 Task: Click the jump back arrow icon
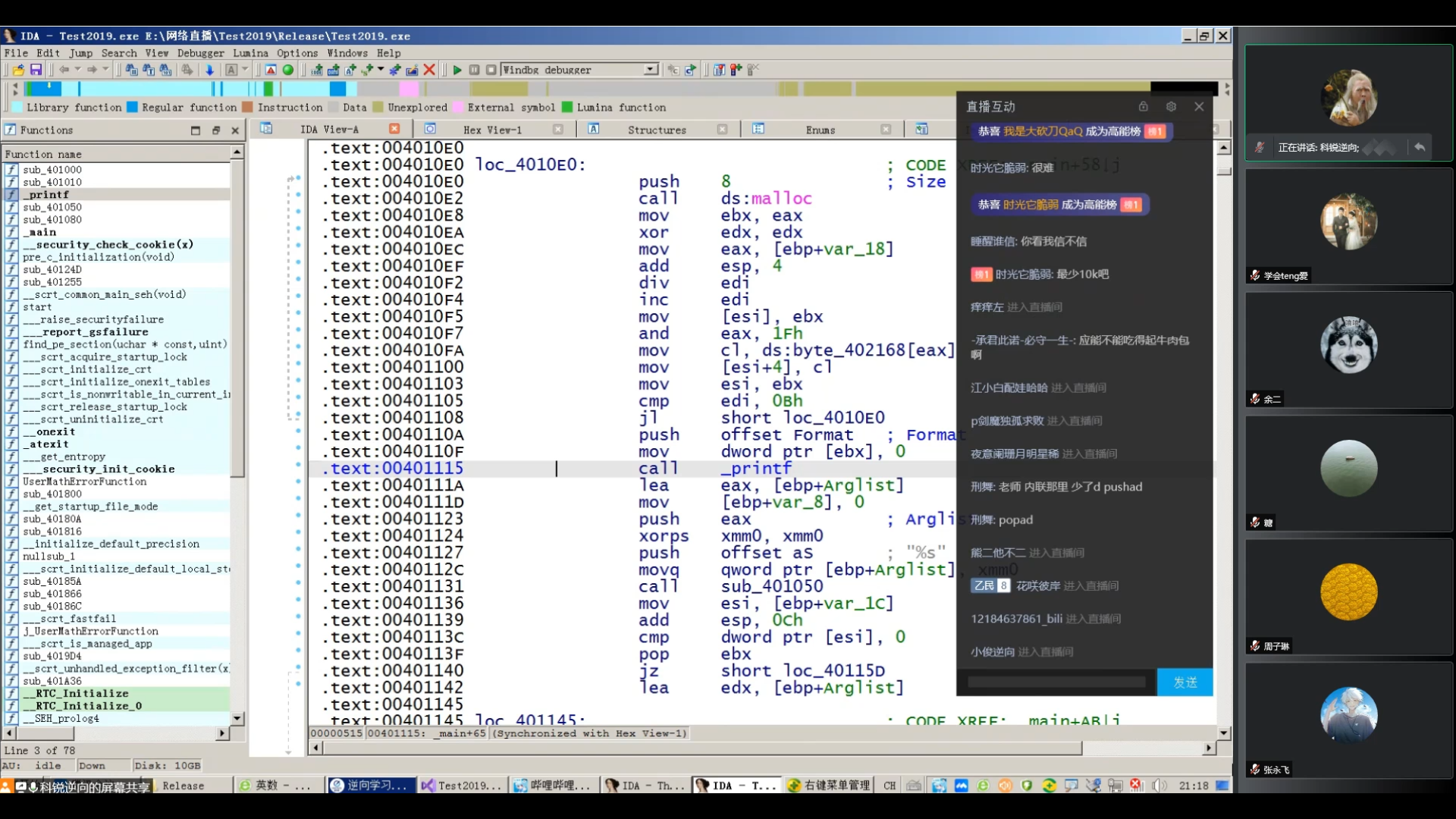click(x=64, y=70)
